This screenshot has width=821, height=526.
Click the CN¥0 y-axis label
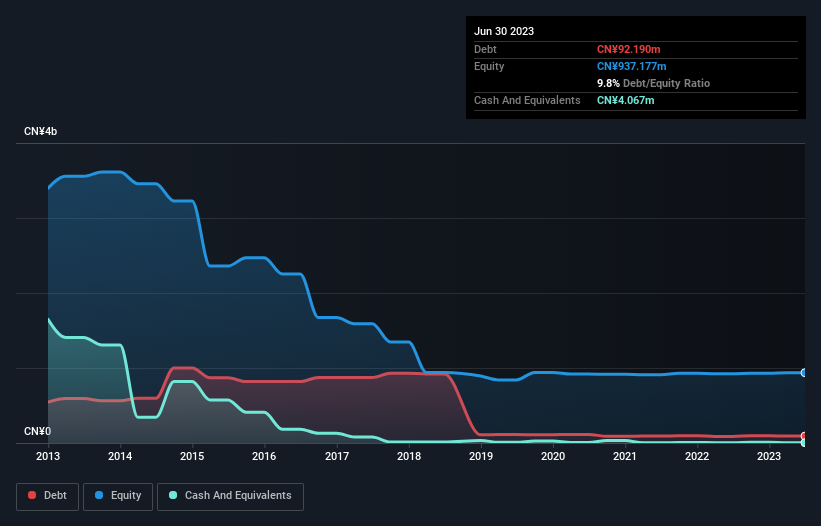click(x=37, y=431)
